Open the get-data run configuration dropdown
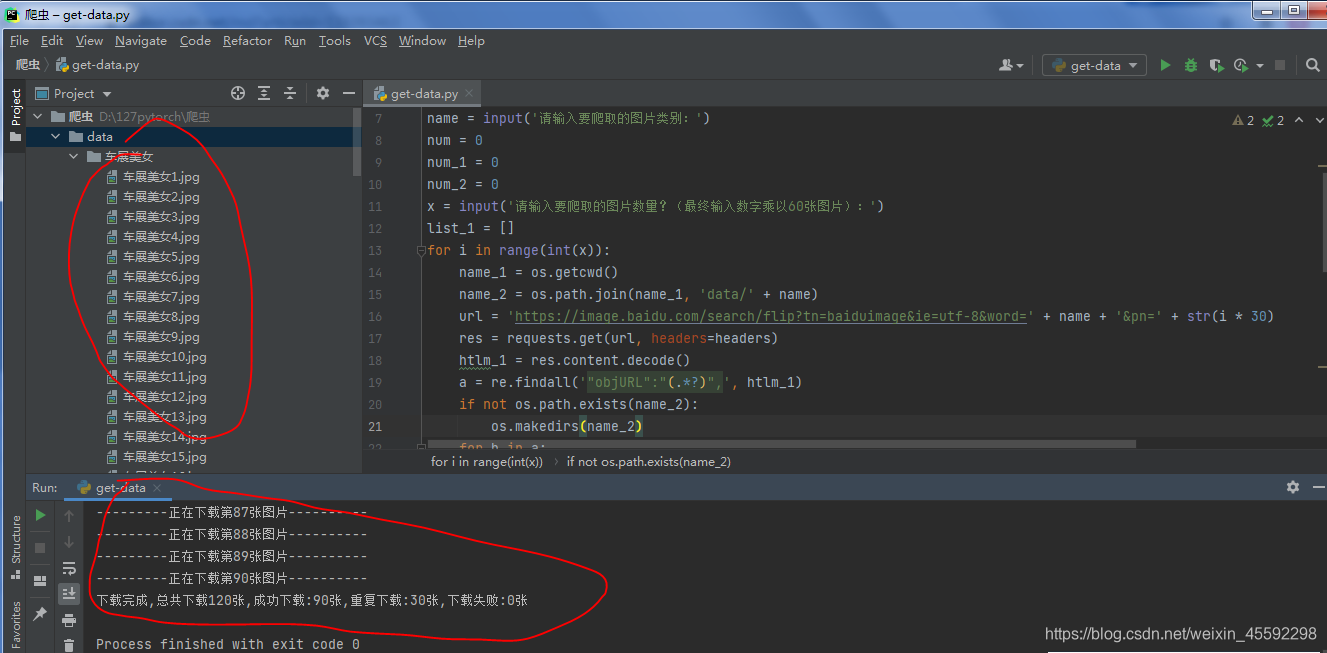Image resolution: width=1327 pixels, height=653 pixels. click(x=1095, y=65)
